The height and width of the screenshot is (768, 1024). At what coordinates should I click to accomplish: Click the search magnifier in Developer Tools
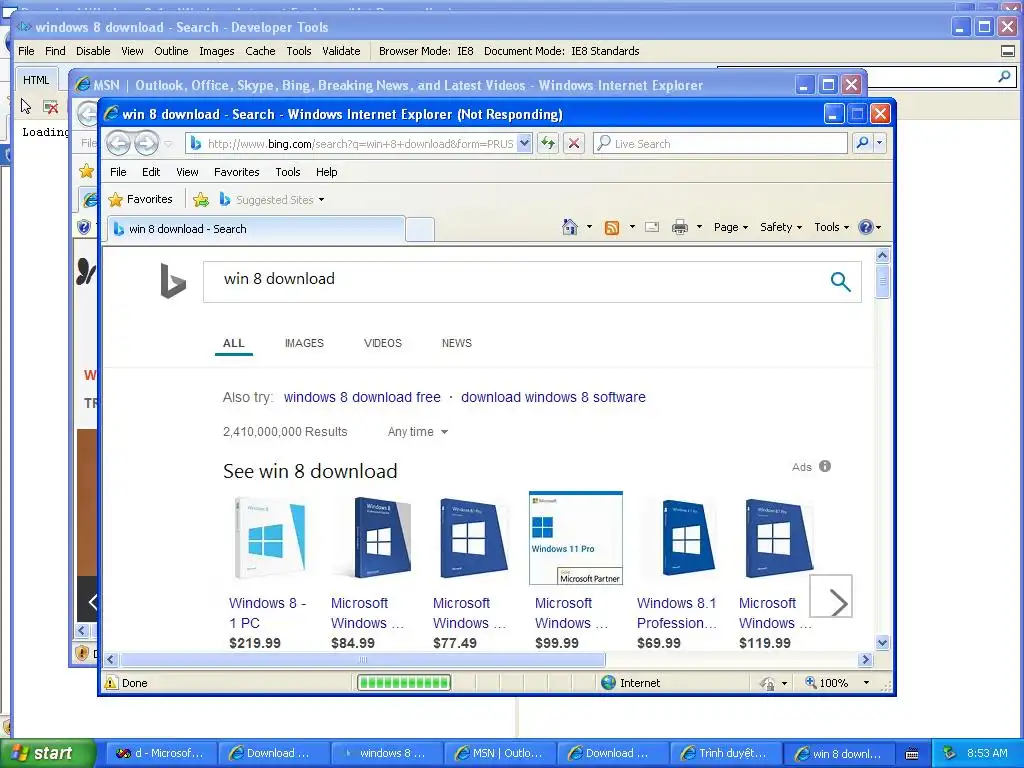1004,76
